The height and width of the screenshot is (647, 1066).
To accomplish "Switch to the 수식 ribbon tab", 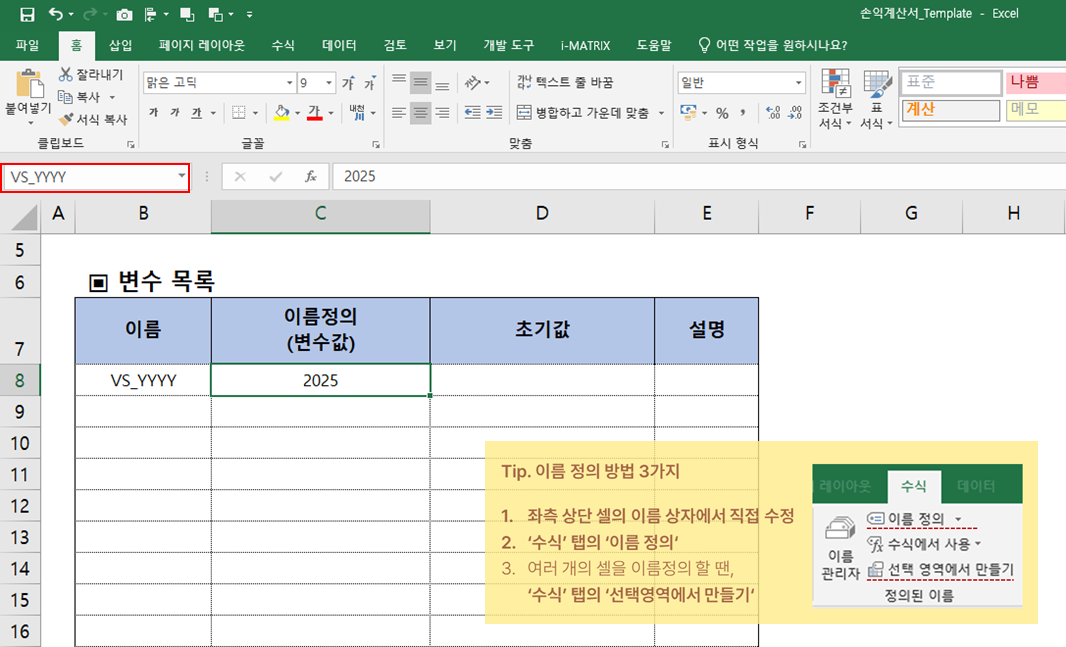I will (283, 45).
